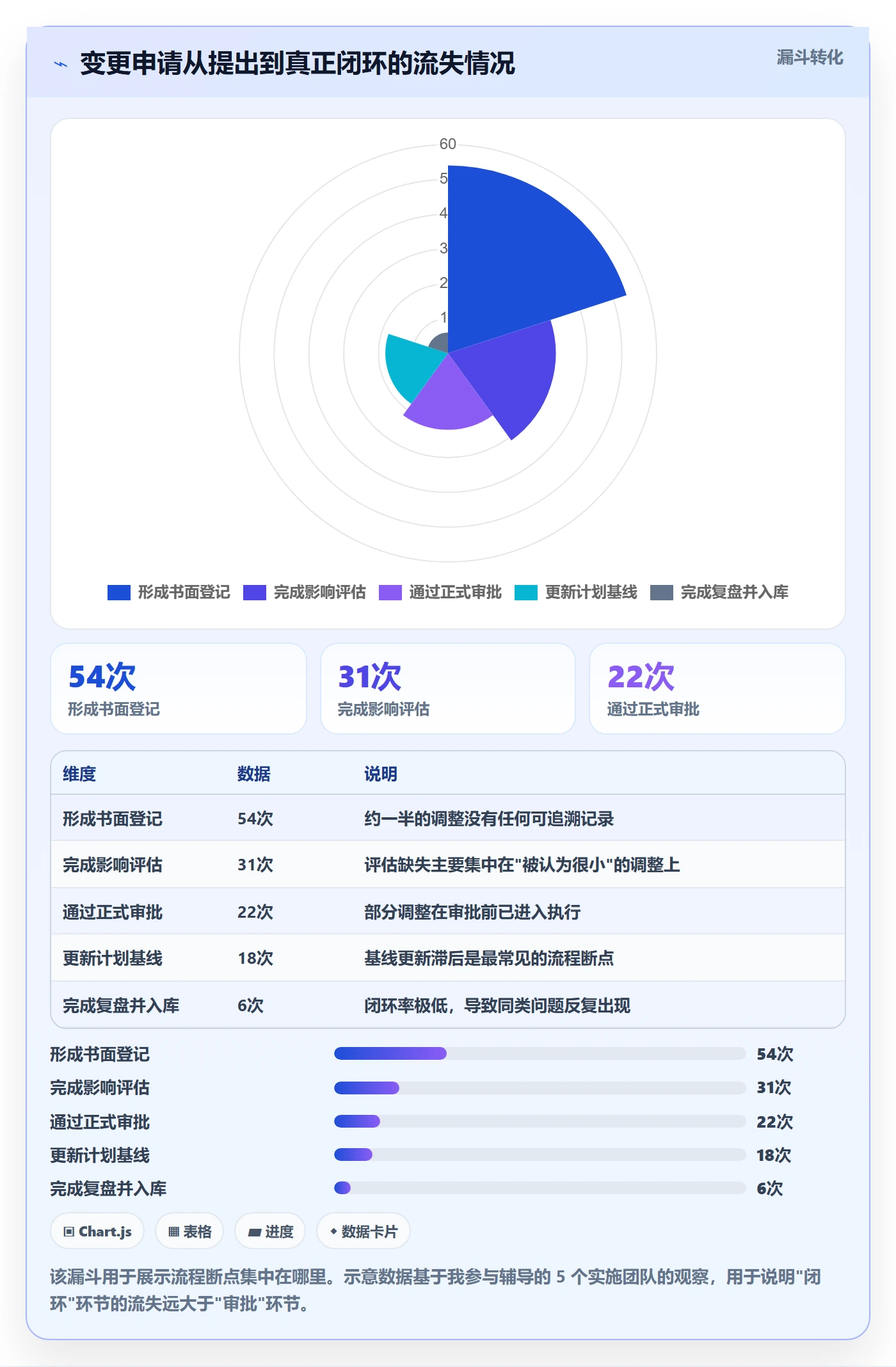This screenshot has height=1367, width=896.
Task: Click the 维度 column header
Action: click(79, 774)
